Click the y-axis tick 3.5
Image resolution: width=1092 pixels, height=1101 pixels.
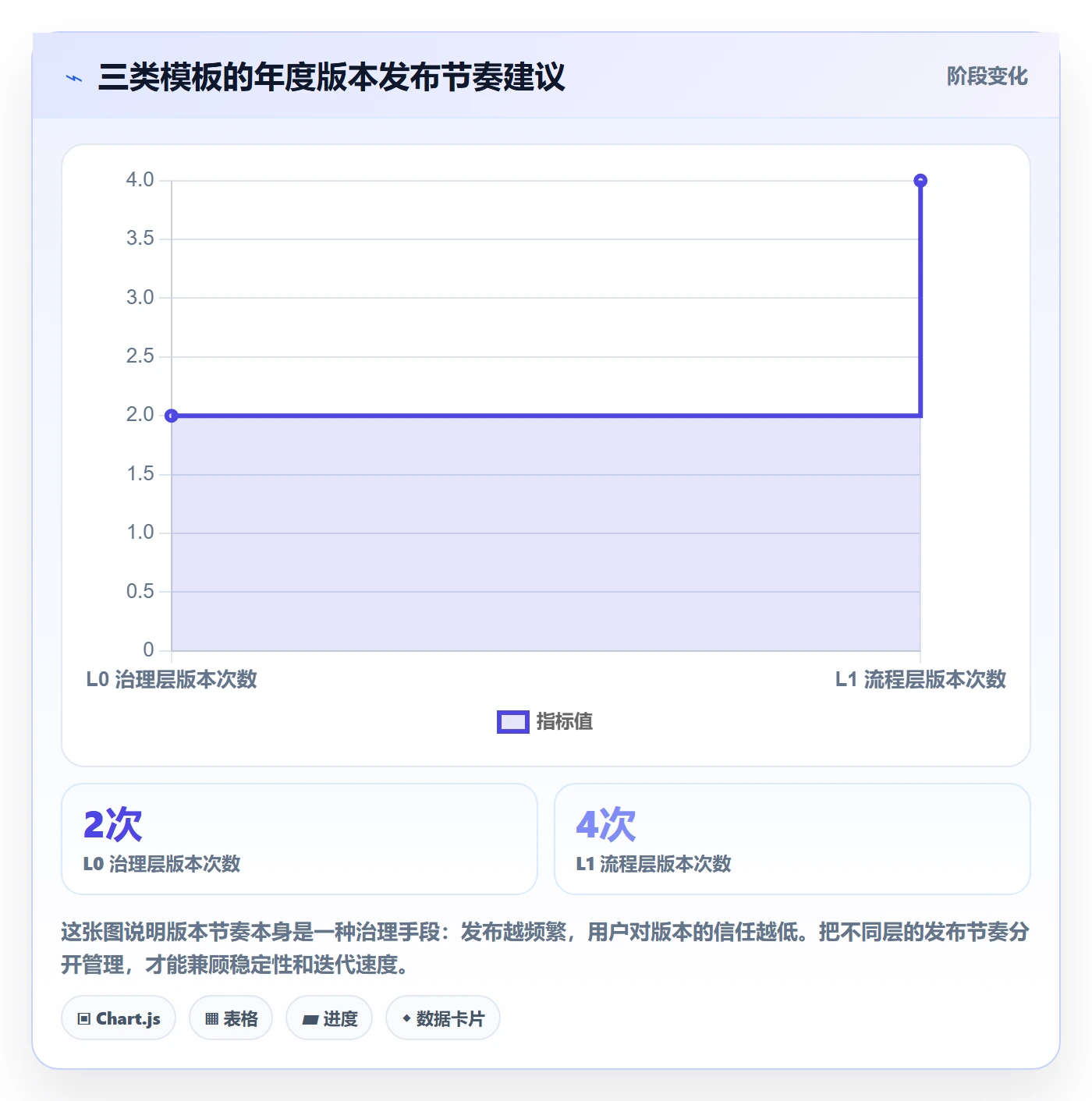pyautogui.click(x=140, y=239)
